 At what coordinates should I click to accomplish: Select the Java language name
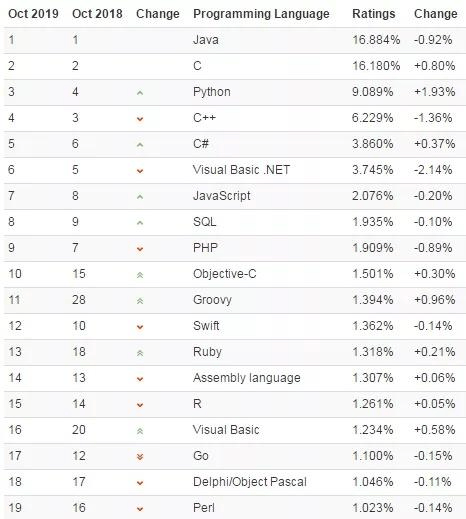point(206,40)
